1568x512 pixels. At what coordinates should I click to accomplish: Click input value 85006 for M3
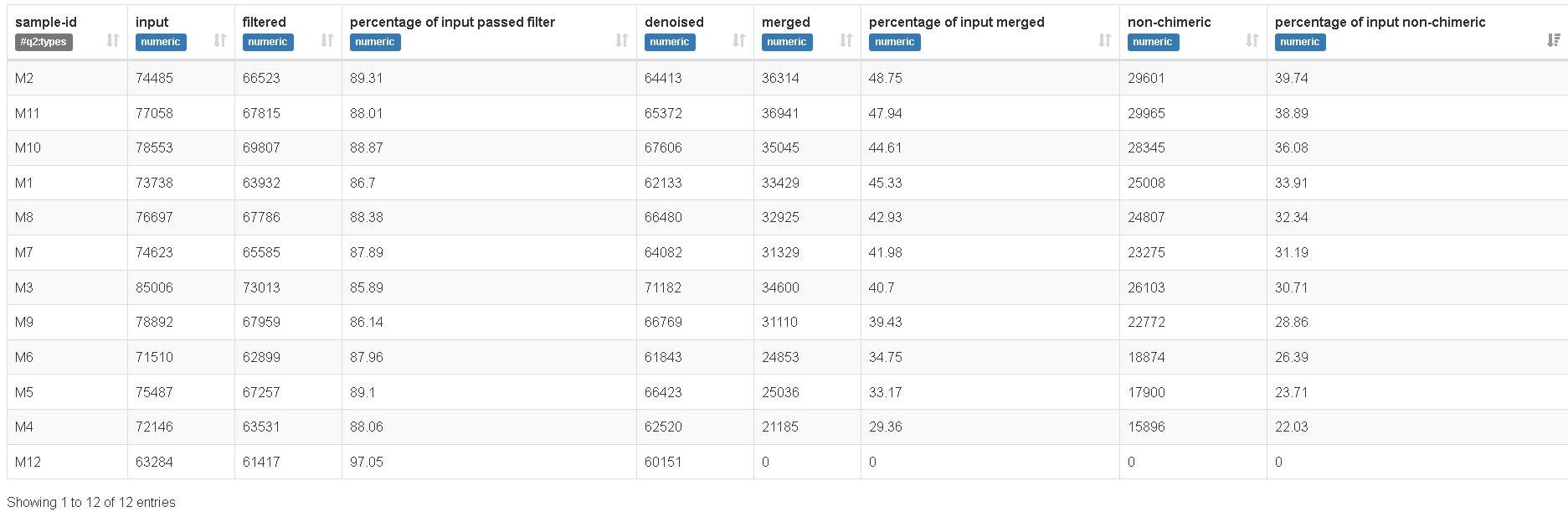coord(154,287)
